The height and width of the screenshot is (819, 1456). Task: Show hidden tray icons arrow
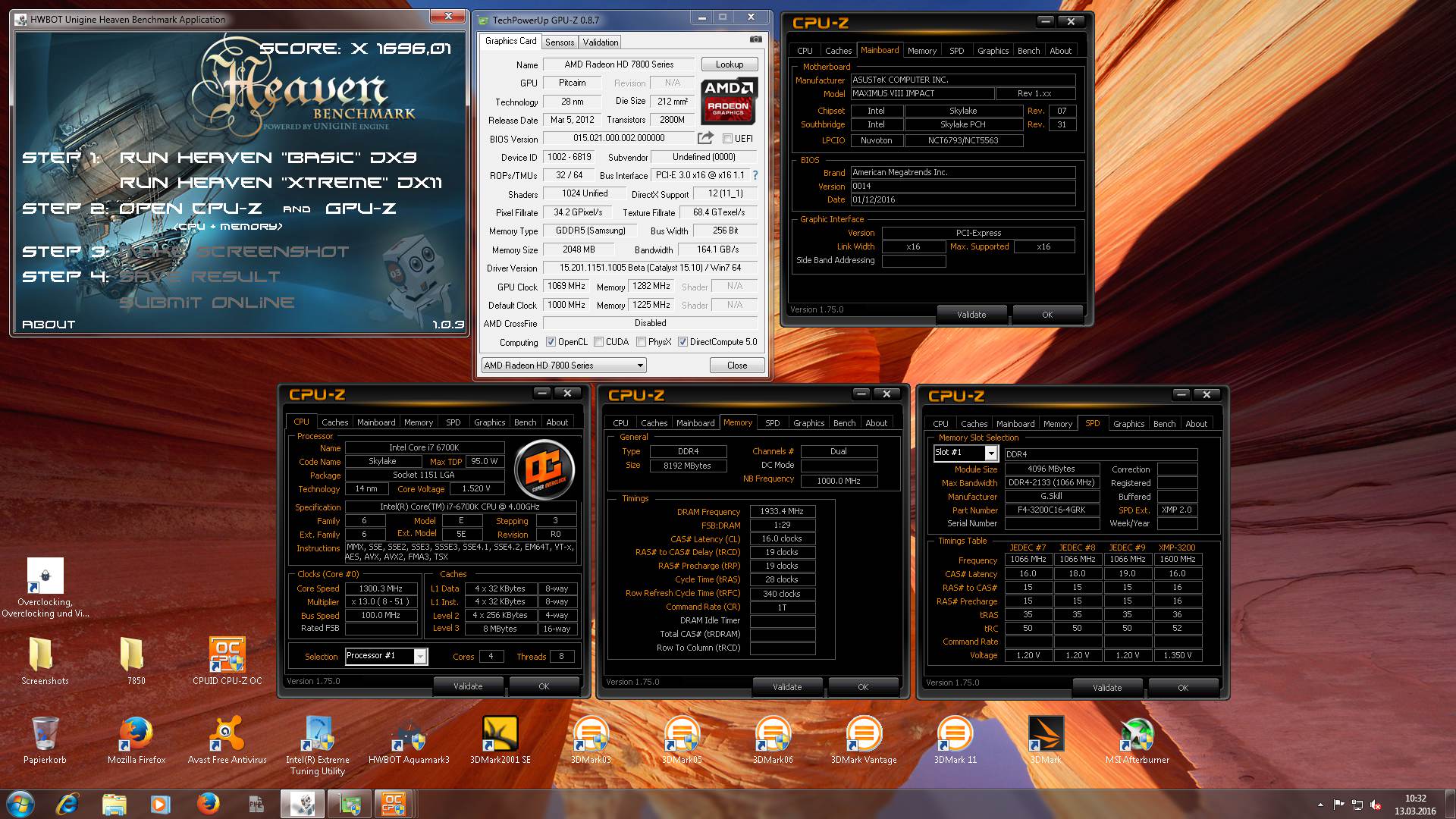[x=1321, y=805]
